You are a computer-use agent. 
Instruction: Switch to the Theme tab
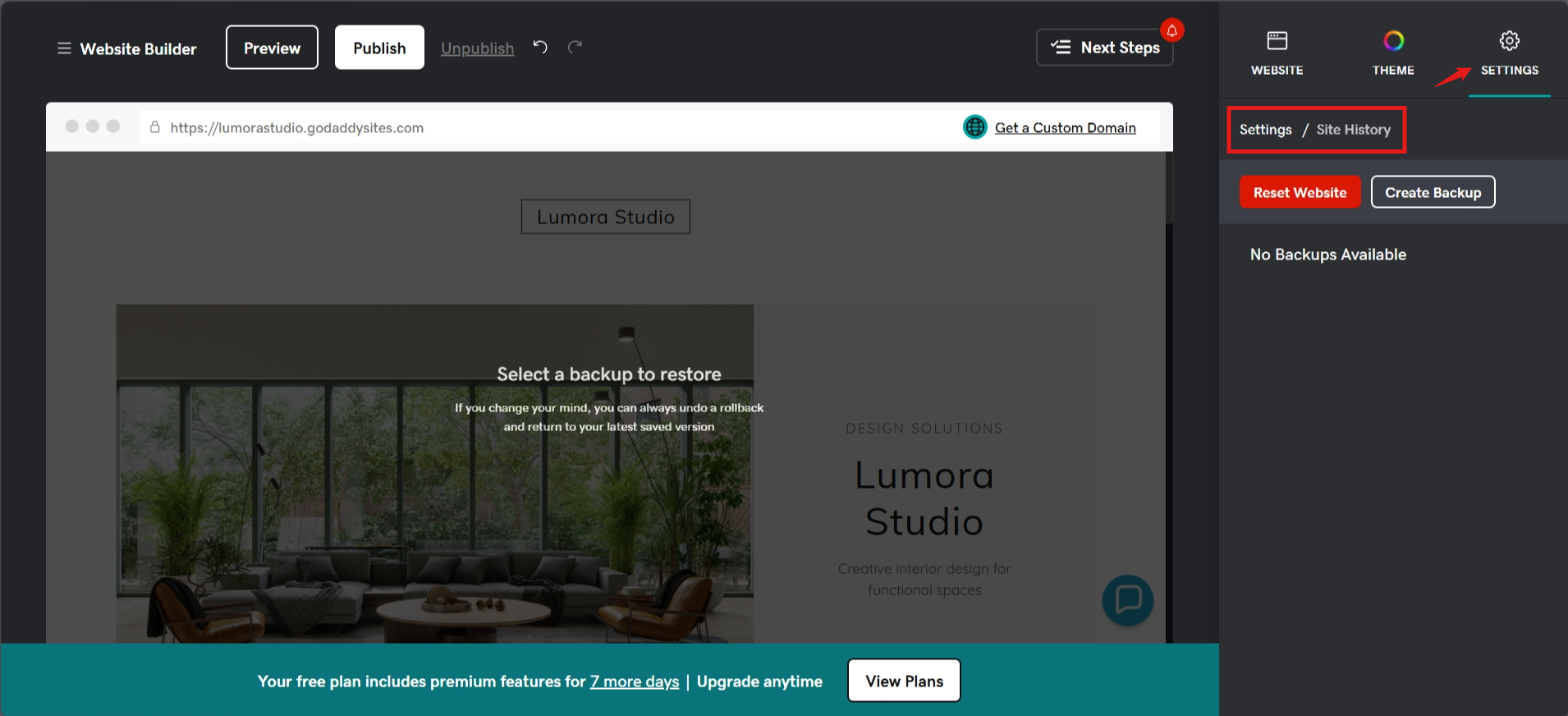(x=1393, y=53)
